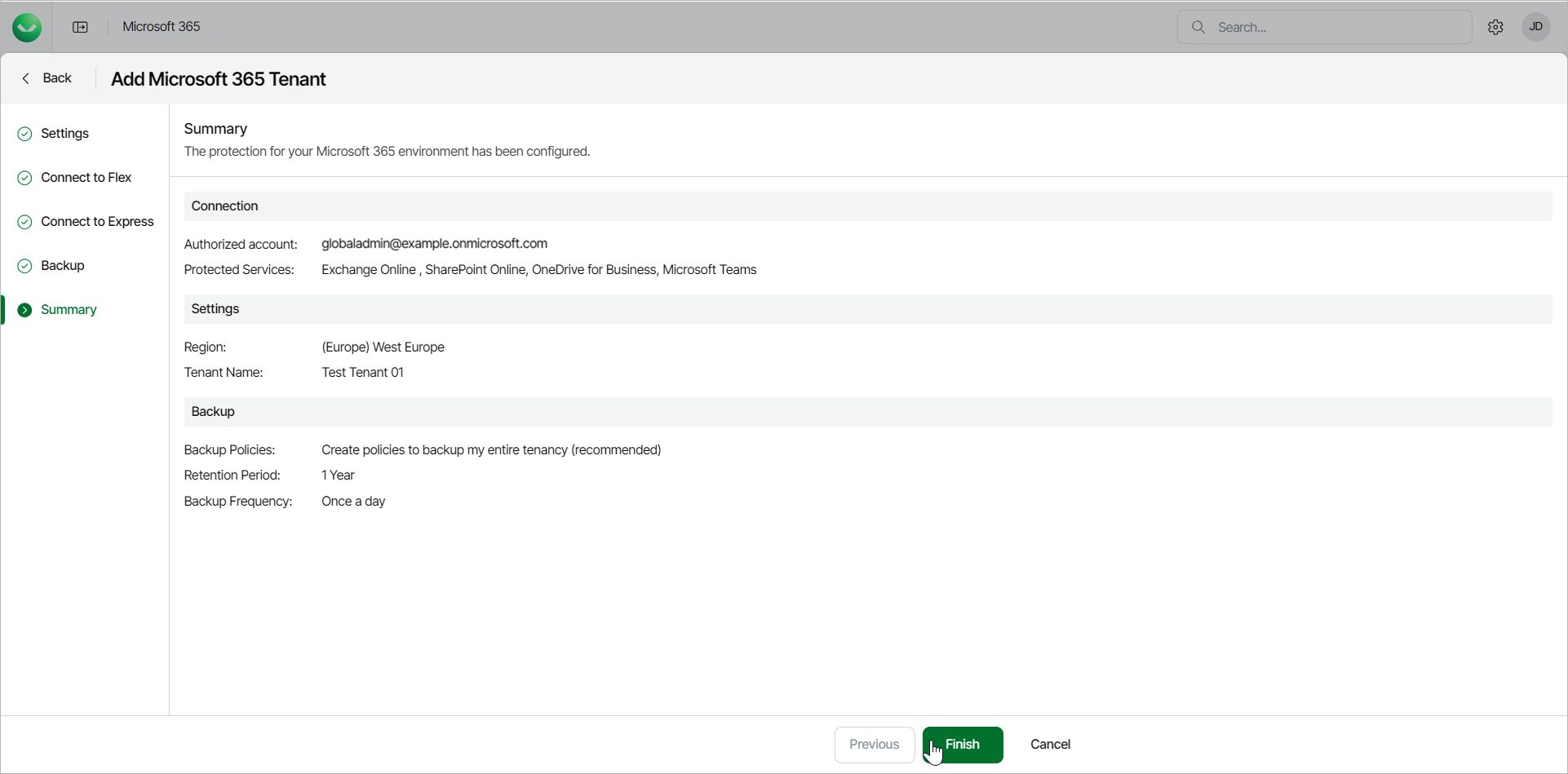Click the Connect to Express checkmark icon

[x=25, y=222]
